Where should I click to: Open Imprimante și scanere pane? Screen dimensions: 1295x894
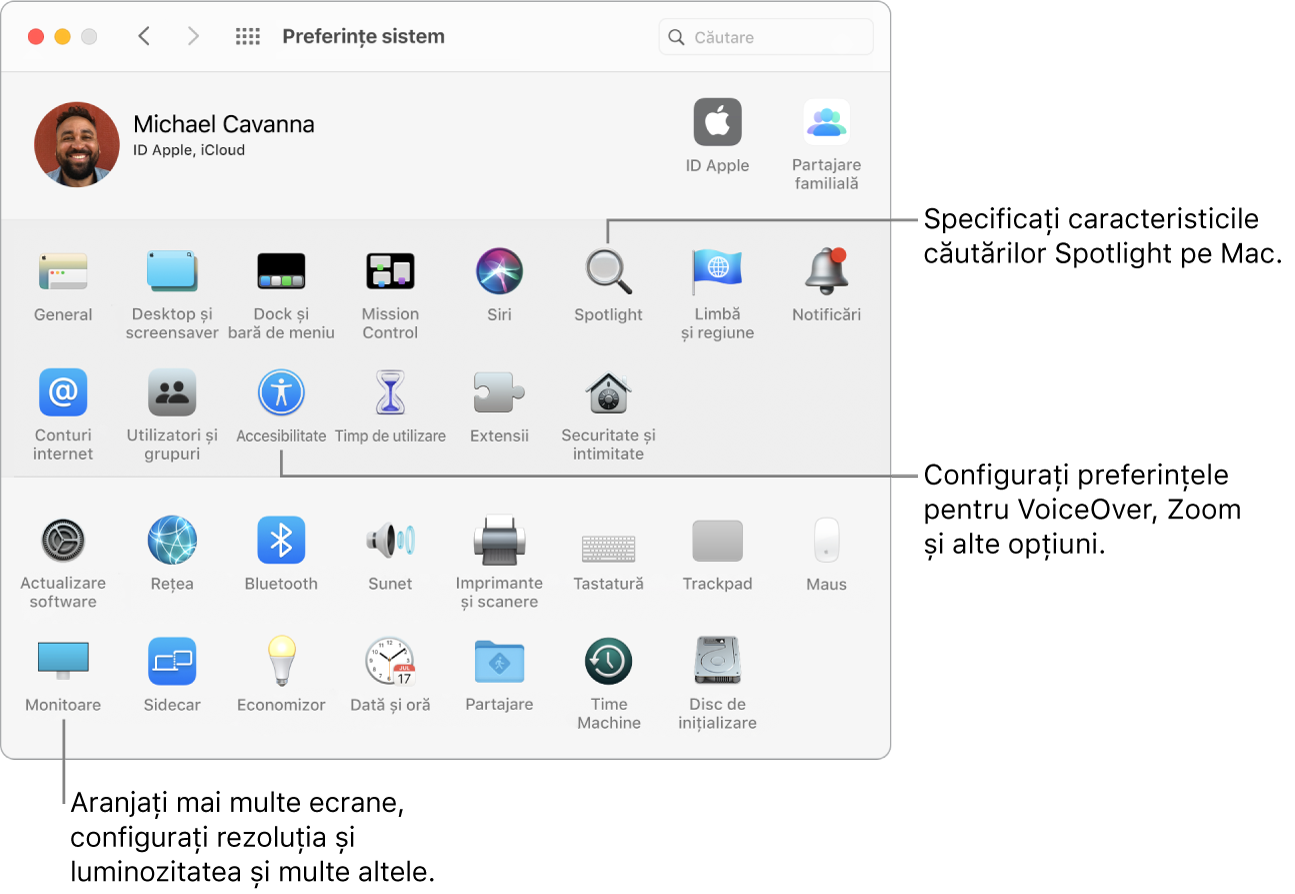click(499, 541)
